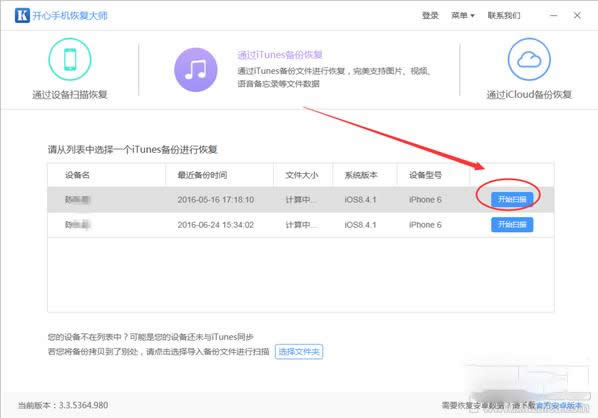This screenshot has width=598, height=418.
Task: Click the 设备名 column header
Action: (77, 175)
